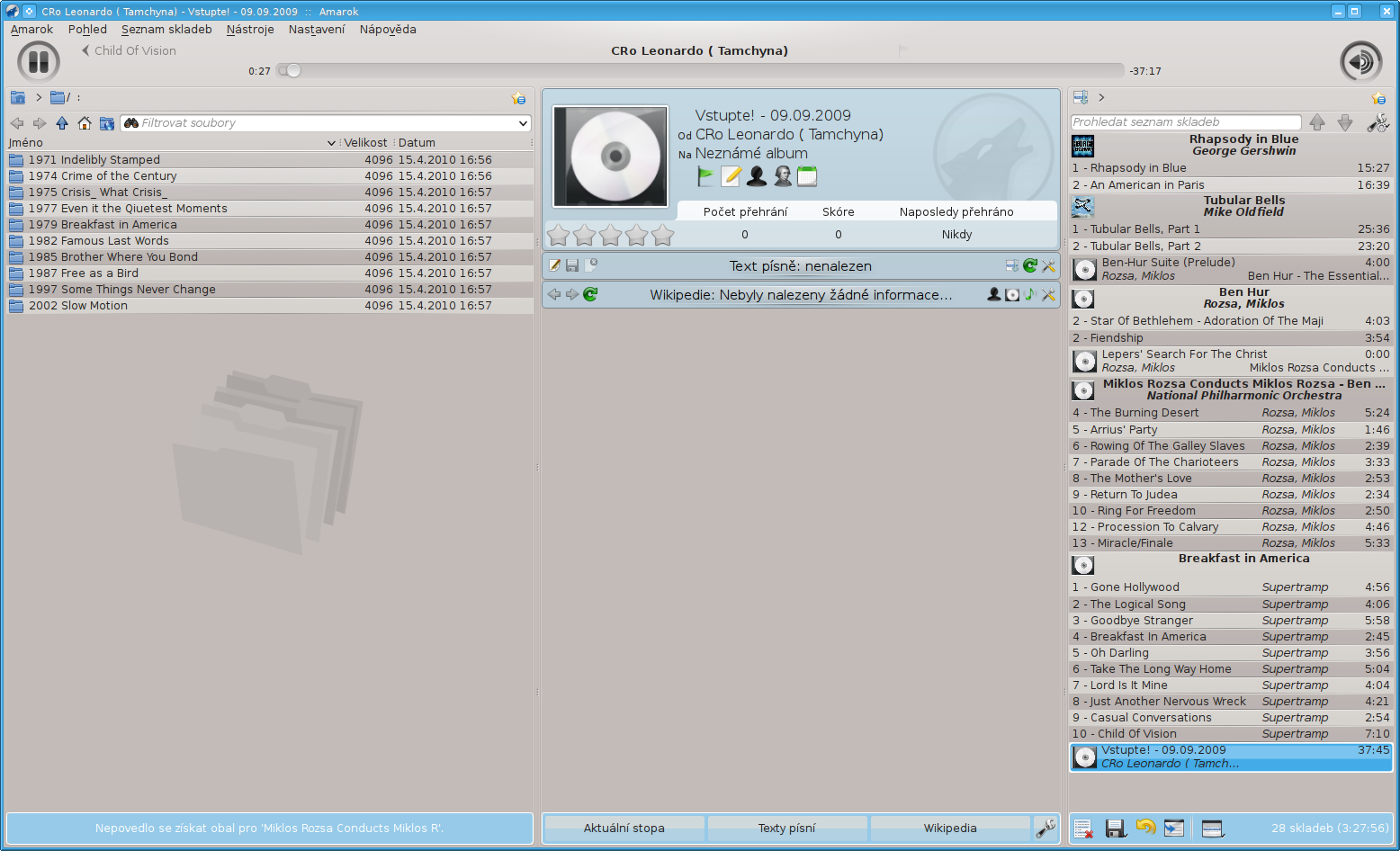Screen dimensions: 1400x851
Task: Undo the last playlist change
Action: point(1145,828)
